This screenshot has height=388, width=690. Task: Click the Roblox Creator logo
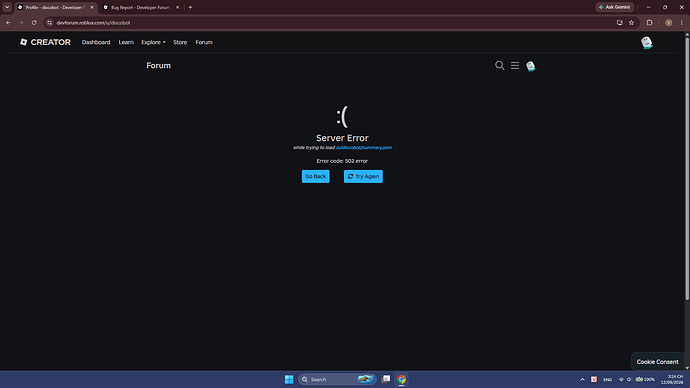pos(45,42)
